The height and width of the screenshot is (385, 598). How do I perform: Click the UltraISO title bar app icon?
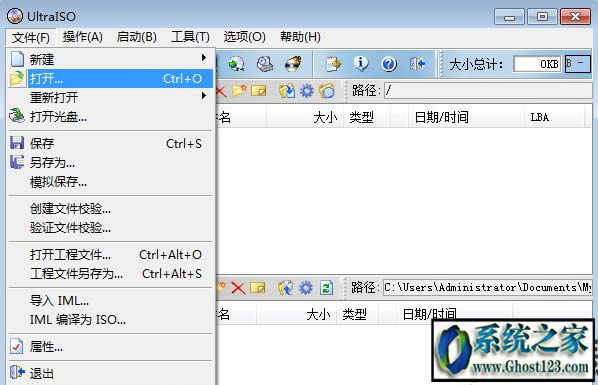pyautogui.click(x=15, y=16)
